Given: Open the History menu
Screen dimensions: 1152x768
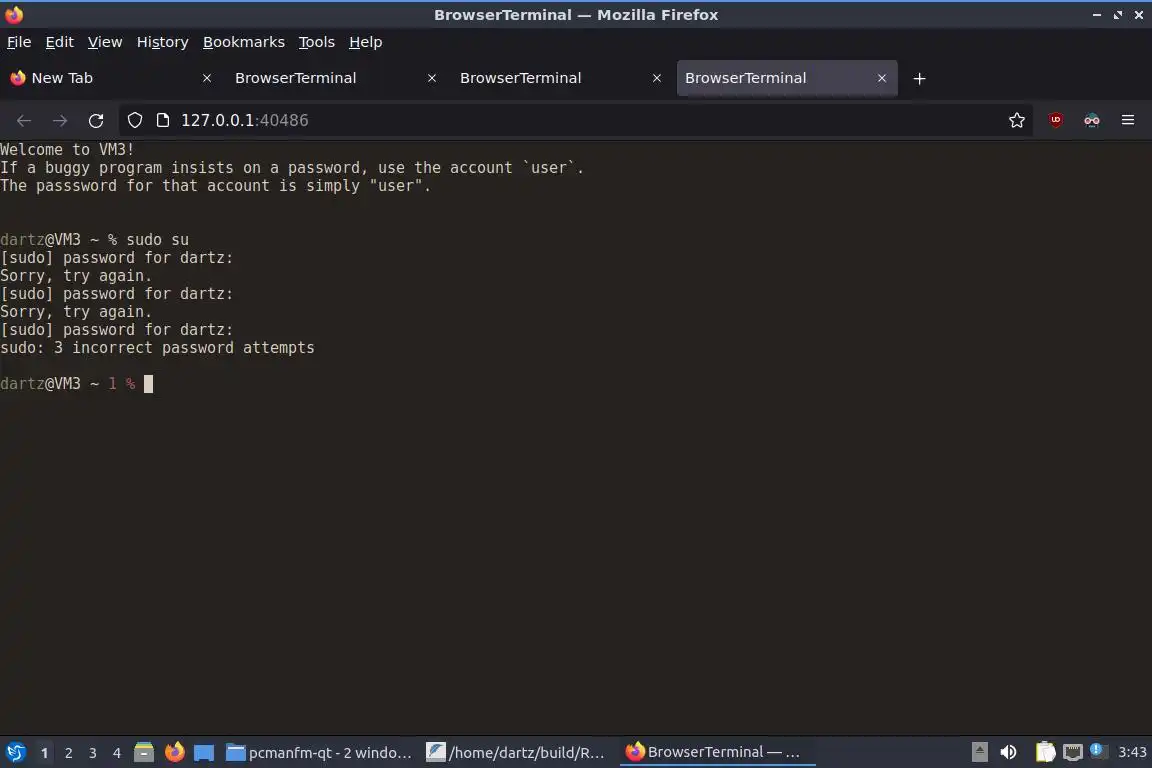Looking at the screenshot, I should [x=162, y=42].
